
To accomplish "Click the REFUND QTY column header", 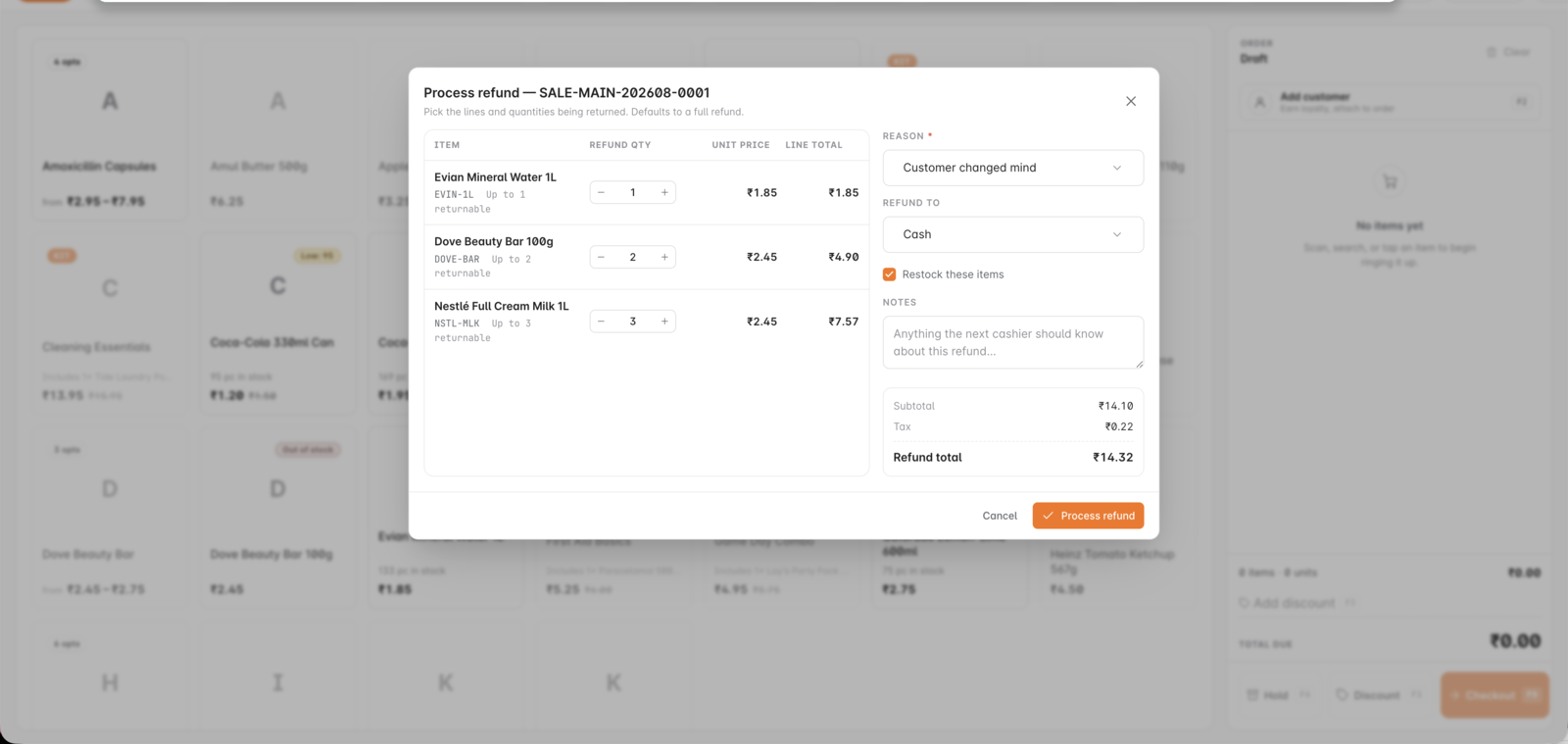I will click(620, 145).
